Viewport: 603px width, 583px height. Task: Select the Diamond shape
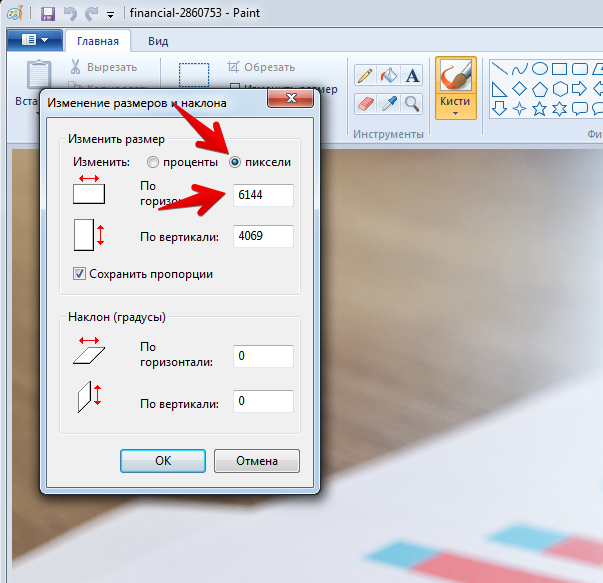[520, 89]
